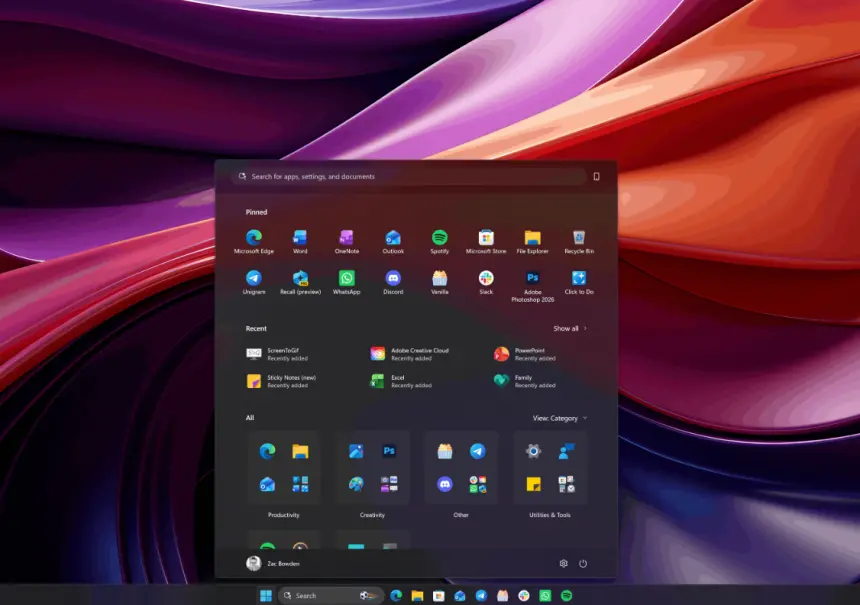This screenshot has height=605, width=860.
Task: Expand more apps grid in Utilities & Tools
Action: click(567, 484)
